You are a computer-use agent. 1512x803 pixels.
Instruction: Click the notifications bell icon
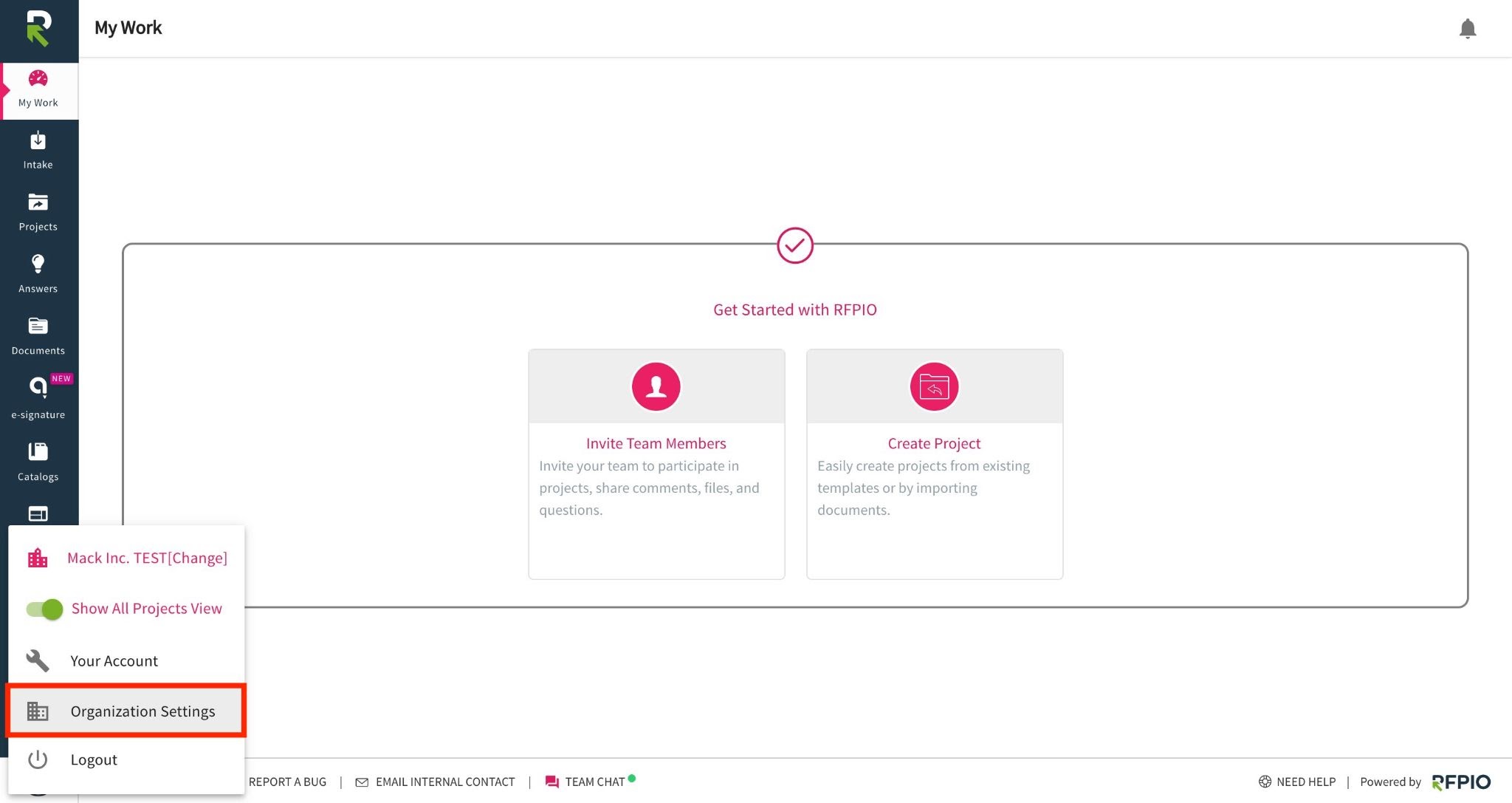(x=1468, y=29)
